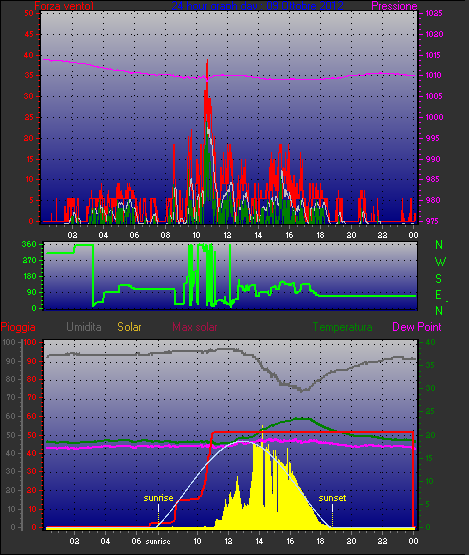
Task: Click the Dew Point legend label
Action: (417, 327)
